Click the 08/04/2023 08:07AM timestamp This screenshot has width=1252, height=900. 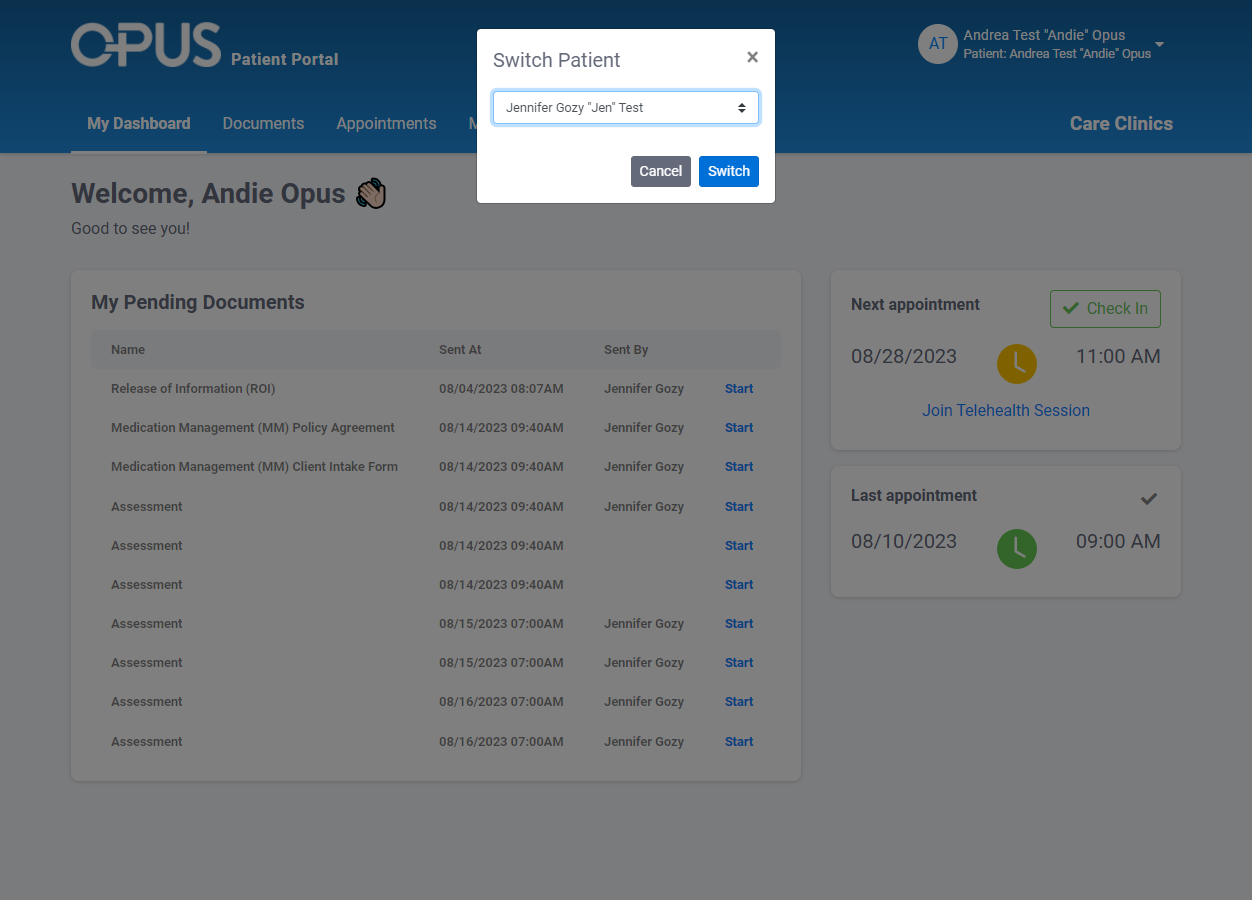click(x=501, y=389)
